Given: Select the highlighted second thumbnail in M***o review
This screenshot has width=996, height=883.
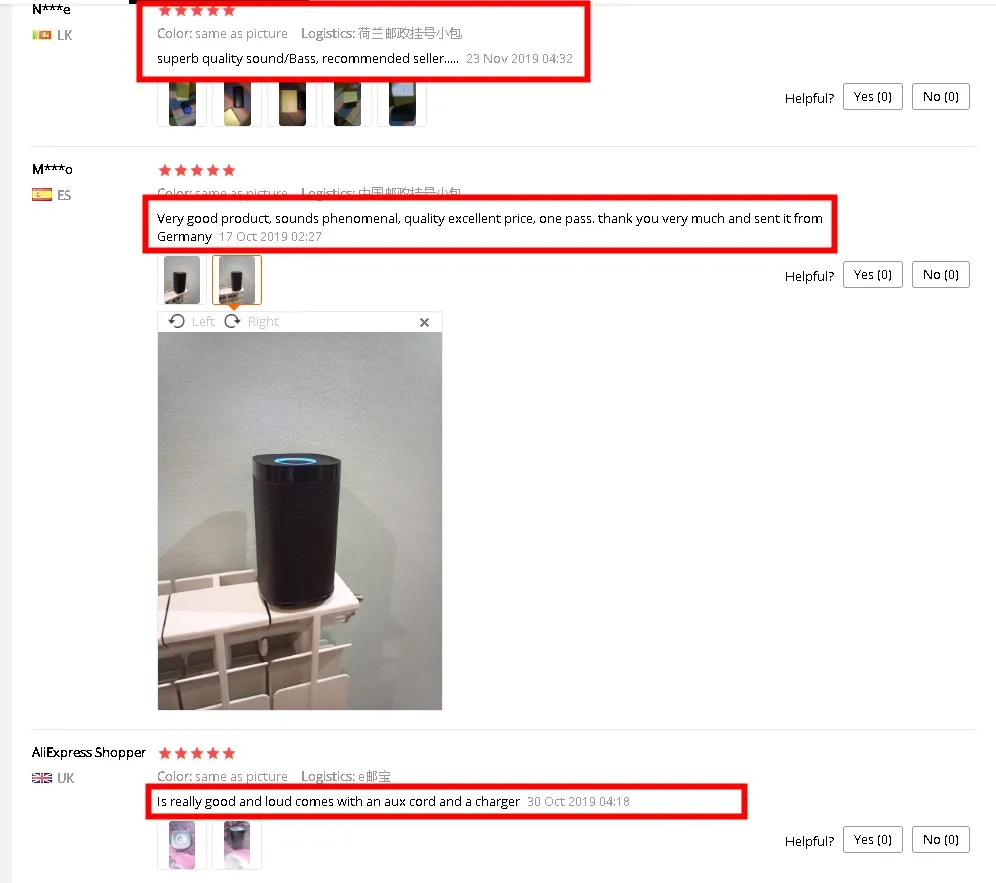Looking at the screenshot, I should point(237,280).
